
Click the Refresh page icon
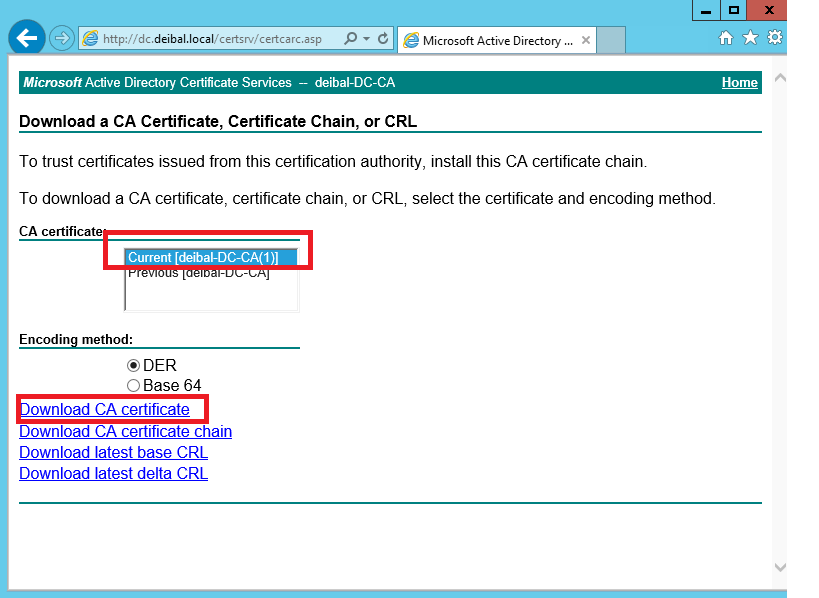tap(382, 39)
